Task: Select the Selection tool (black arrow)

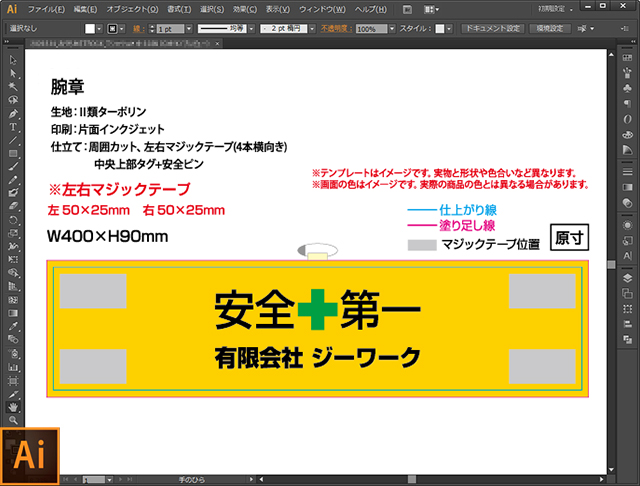Action: click(x=13, y=60)
